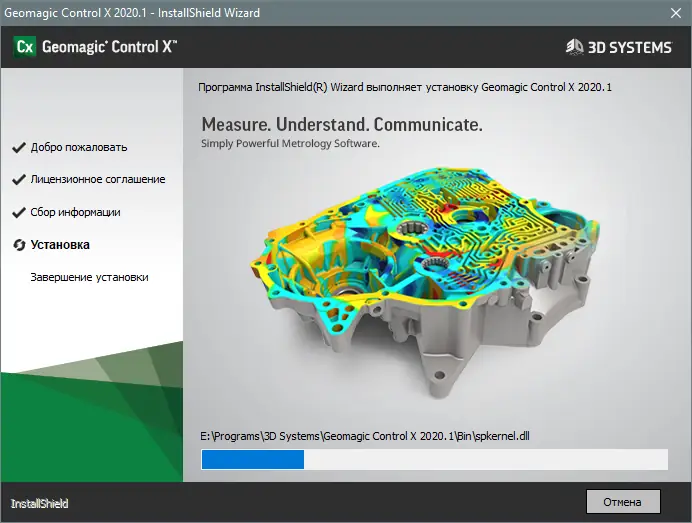The width and height of the screenshot is (692, 523).
Task: Click the InstallShield label in footer
Action: (x=40, y=504)
